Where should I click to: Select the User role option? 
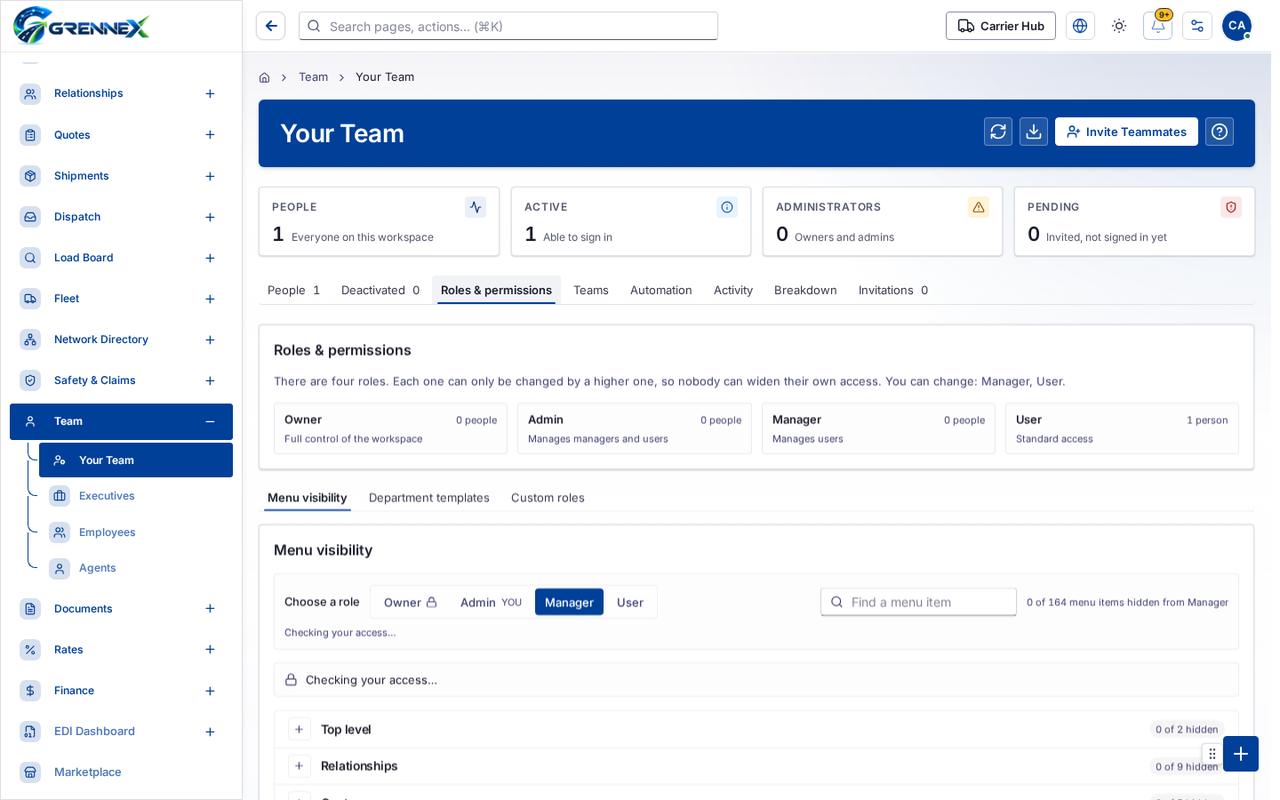[x=630, y=602]
